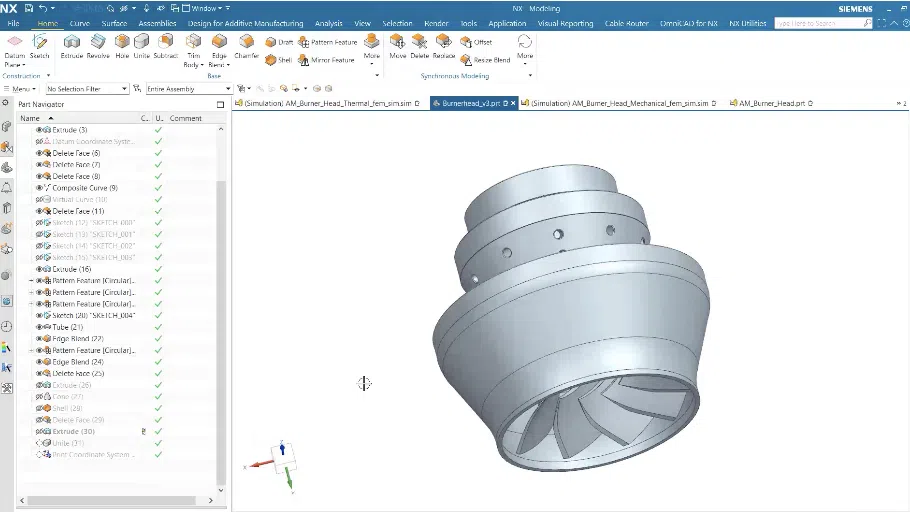Close the Burnerhead_v3.prt tab

(513, 103)
